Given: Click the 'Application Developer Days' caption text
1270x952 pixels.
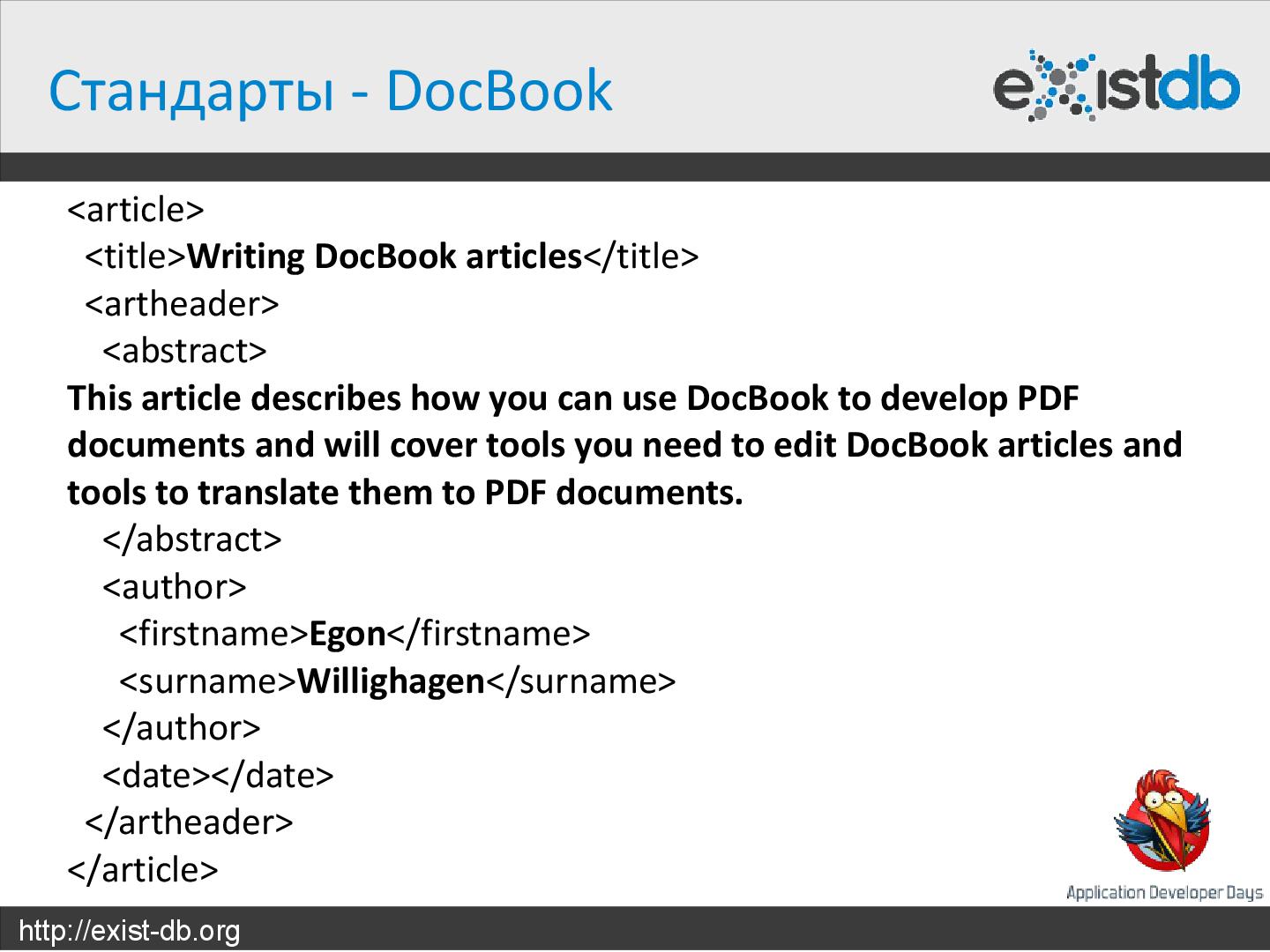Looking at the screenshot, I should [1165, 893].
